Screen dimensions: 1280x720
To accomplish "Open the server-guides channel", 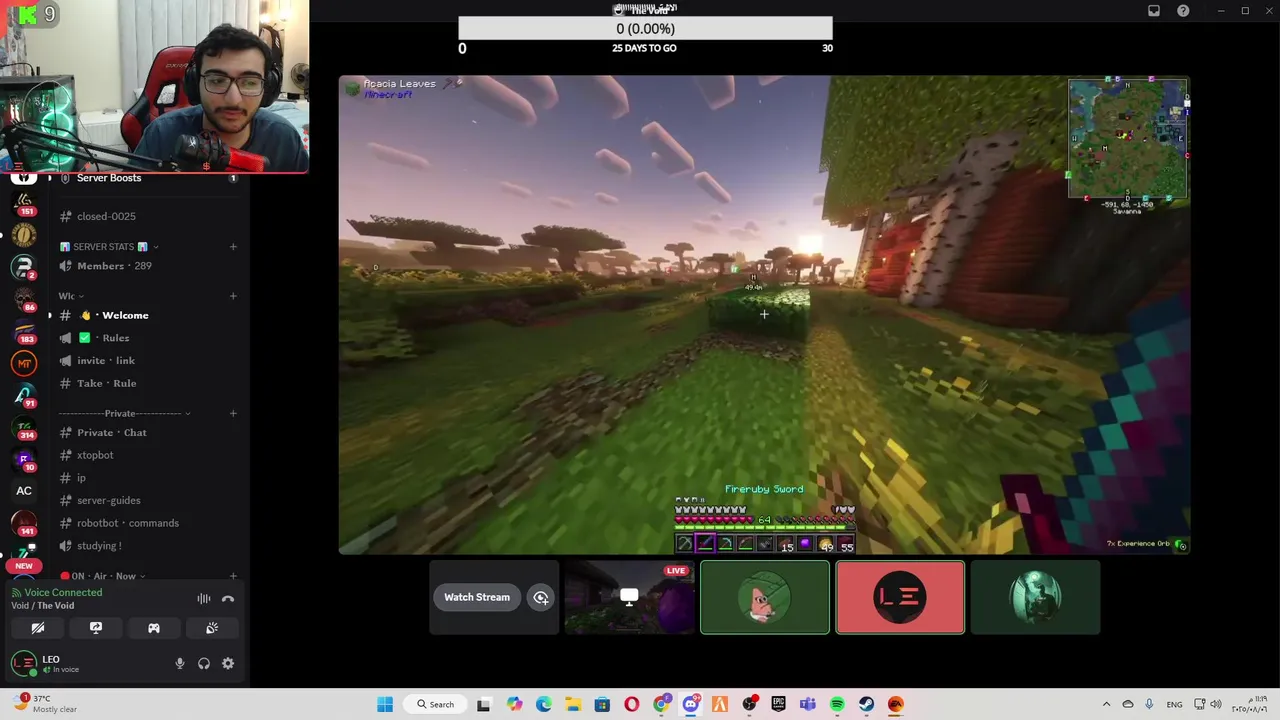I will point(108,501).
